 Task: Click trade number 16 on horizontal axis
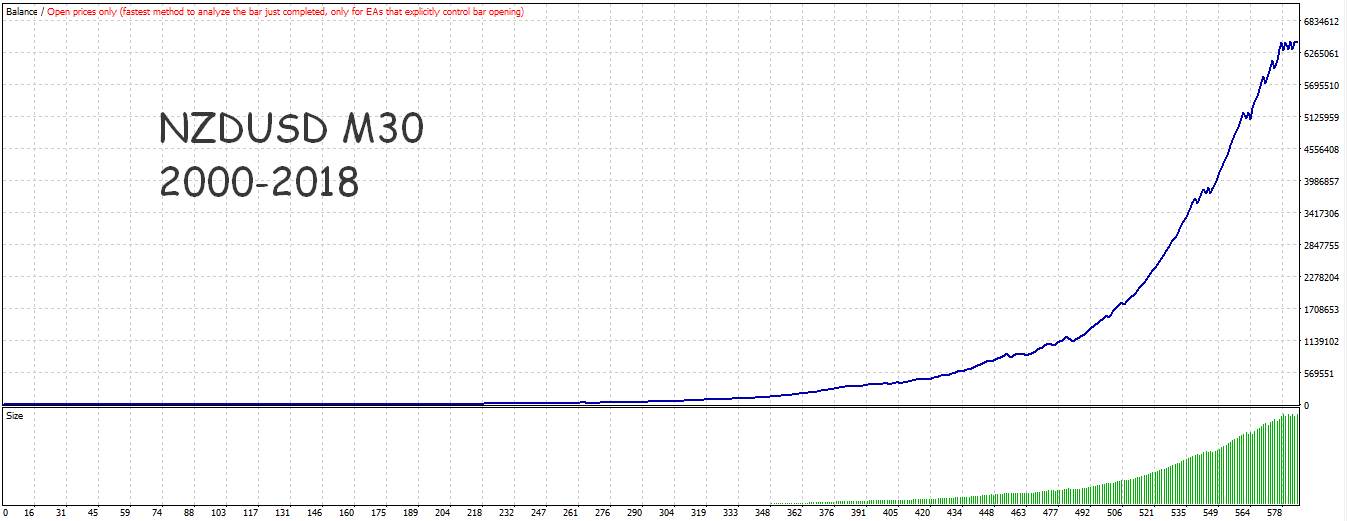click(x=29, y=513)
